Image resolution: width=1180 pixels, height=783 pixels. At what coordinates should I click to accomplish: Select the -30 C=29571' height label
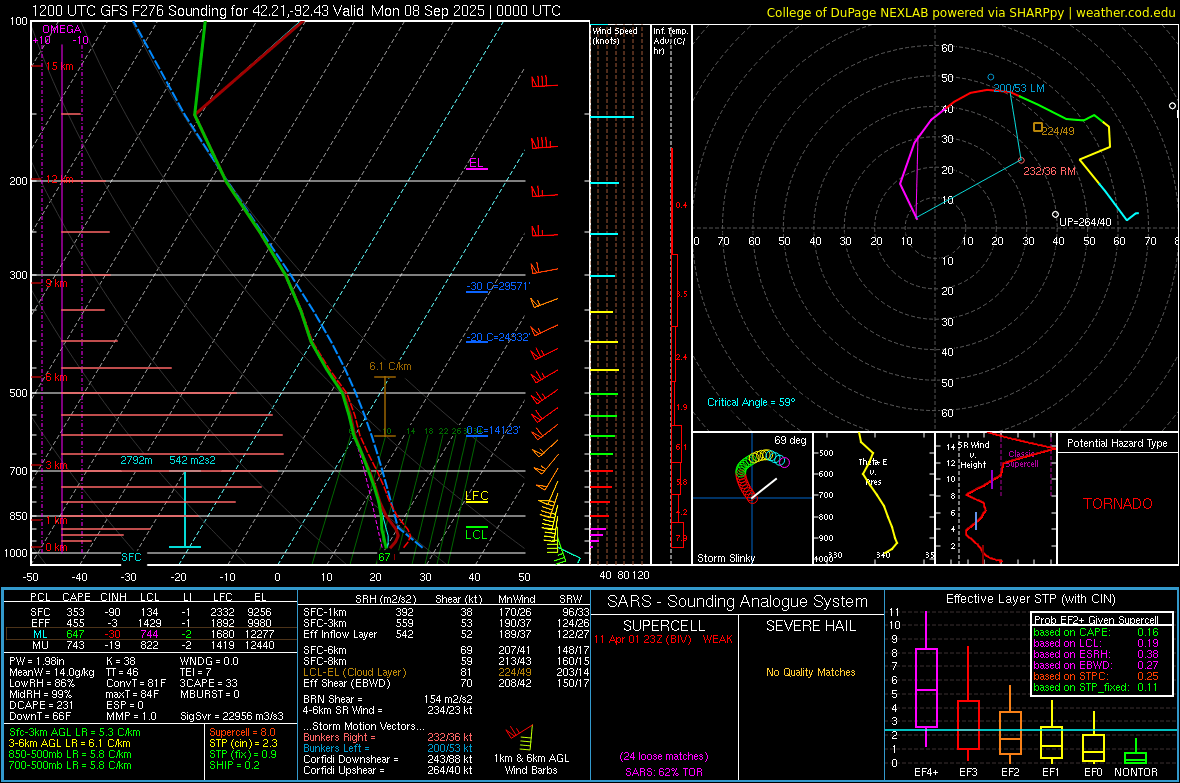pyautogui.click(x=498, y=286)
